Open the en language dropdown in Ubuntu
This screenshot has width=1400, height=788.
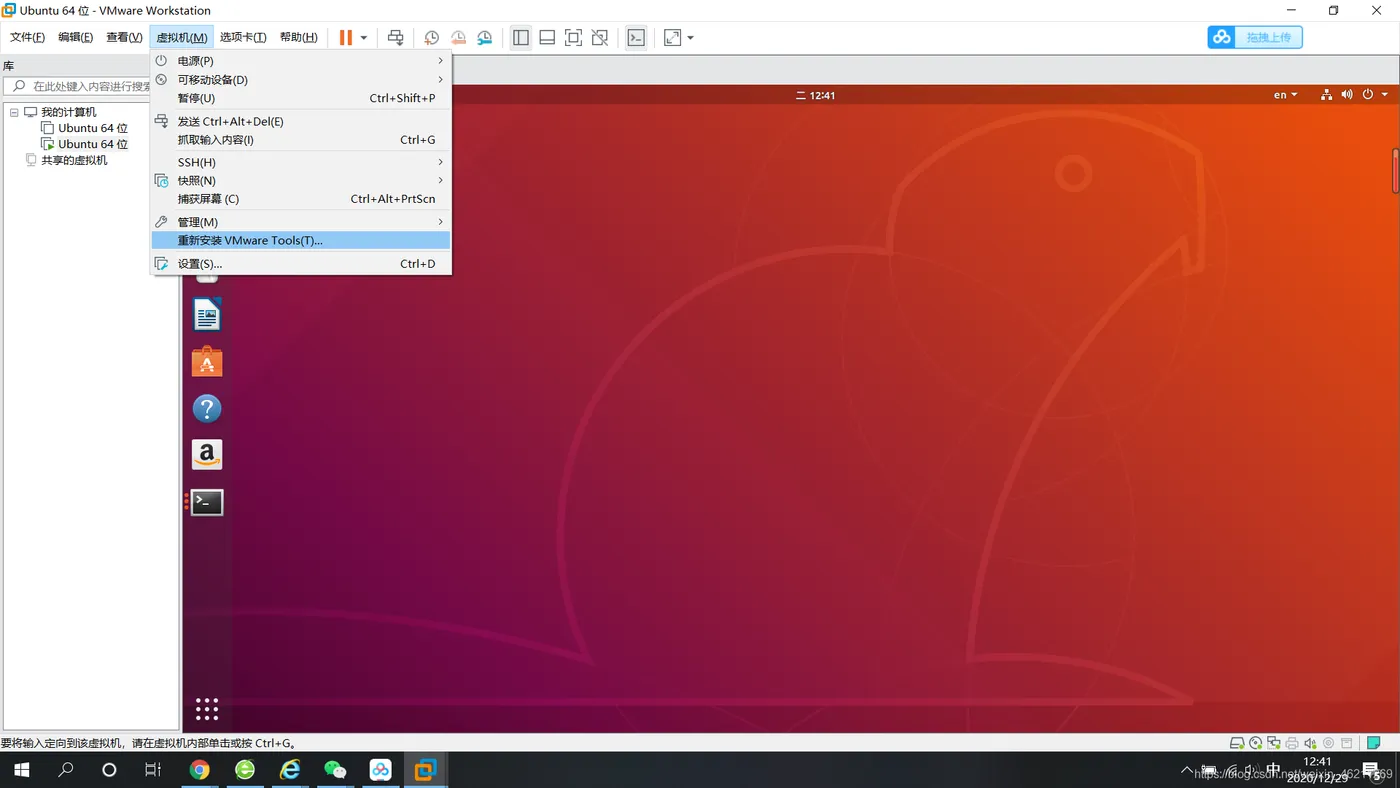(1285, 95)
